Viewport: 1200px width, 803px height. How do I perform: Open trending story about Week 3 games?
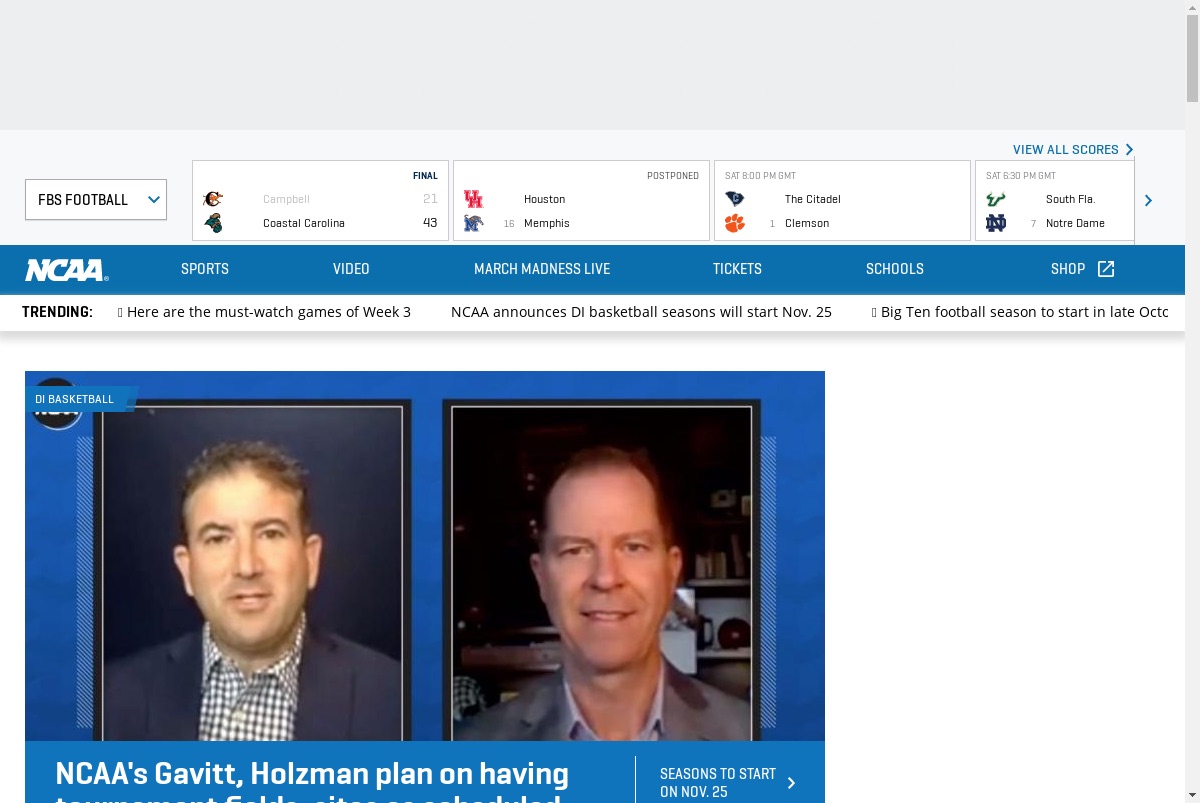[x=264, y=312]
